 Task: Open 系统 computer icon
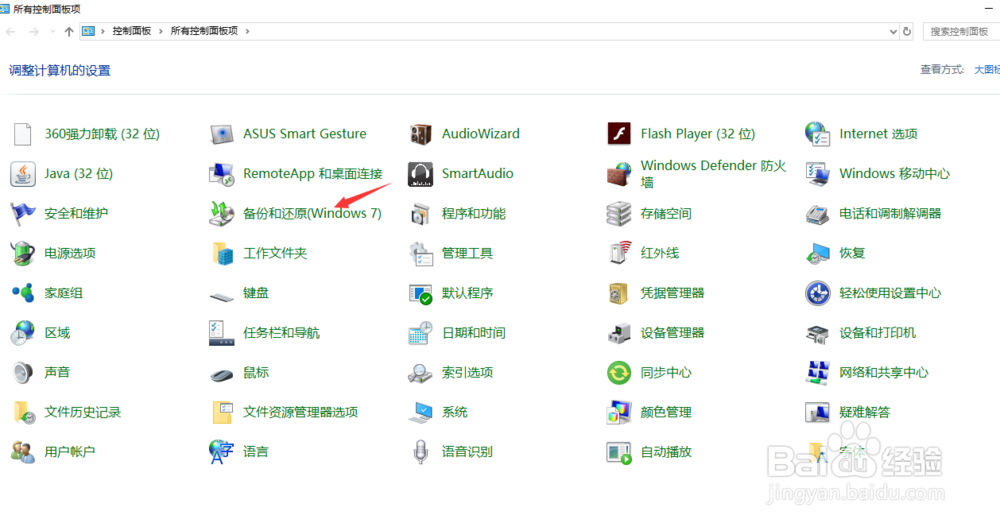(420, 413)
